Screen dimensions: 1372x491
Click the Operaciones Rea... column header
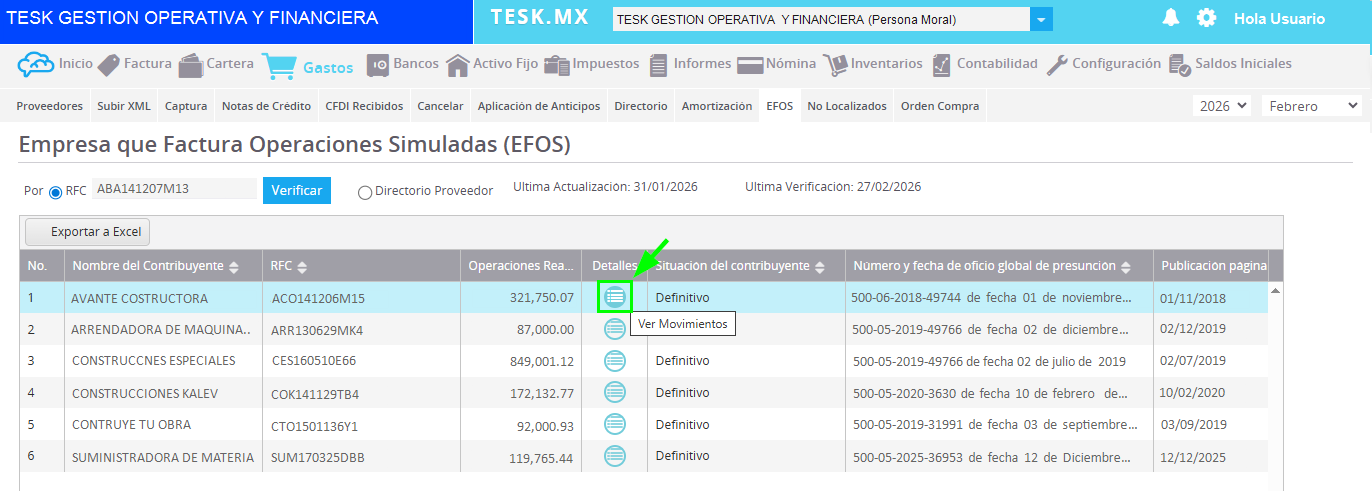(x=521, y=266)
